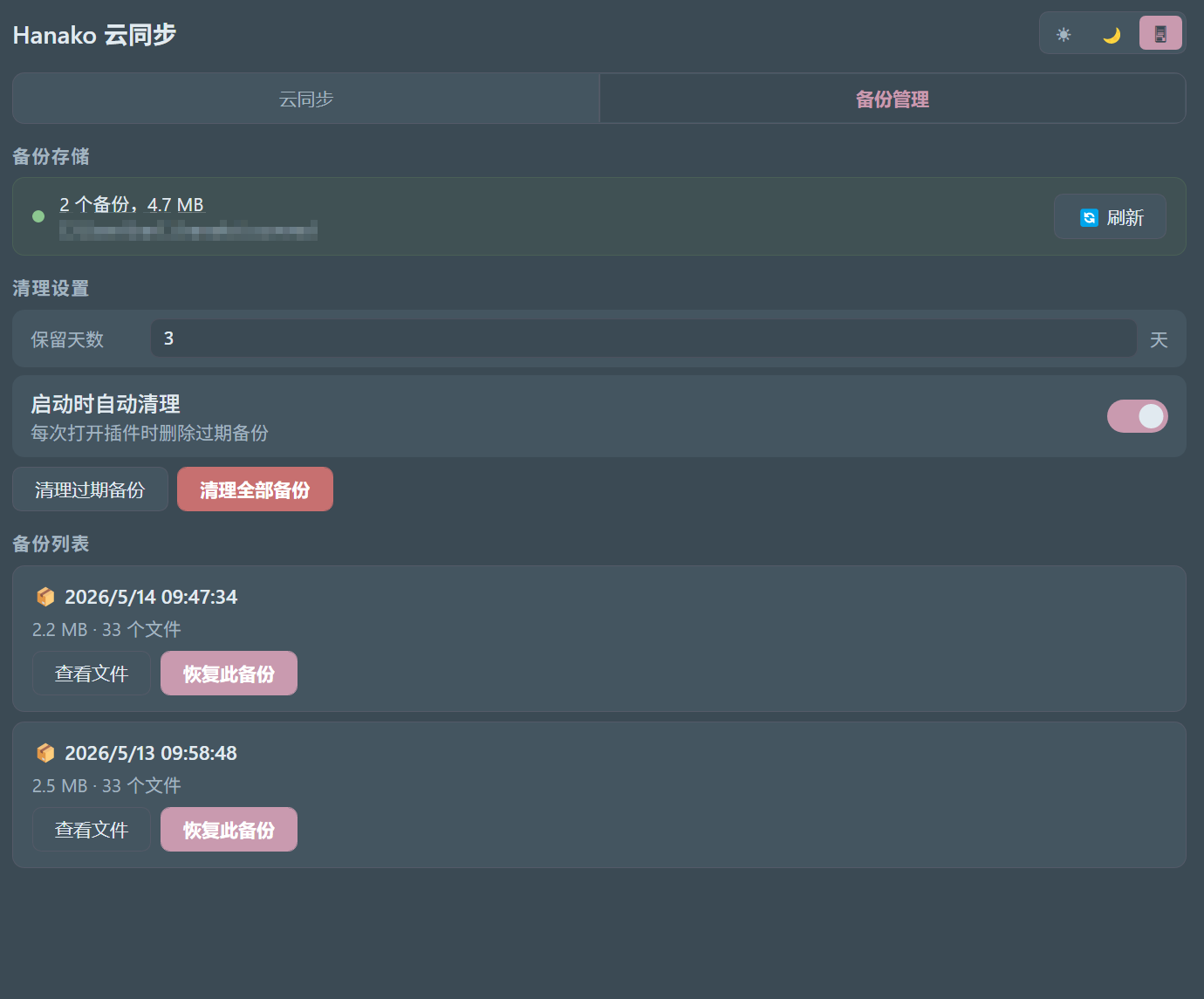Switch to light theme sun icon
This screenshot has width=1204, height=999.
pos(1064,34)
